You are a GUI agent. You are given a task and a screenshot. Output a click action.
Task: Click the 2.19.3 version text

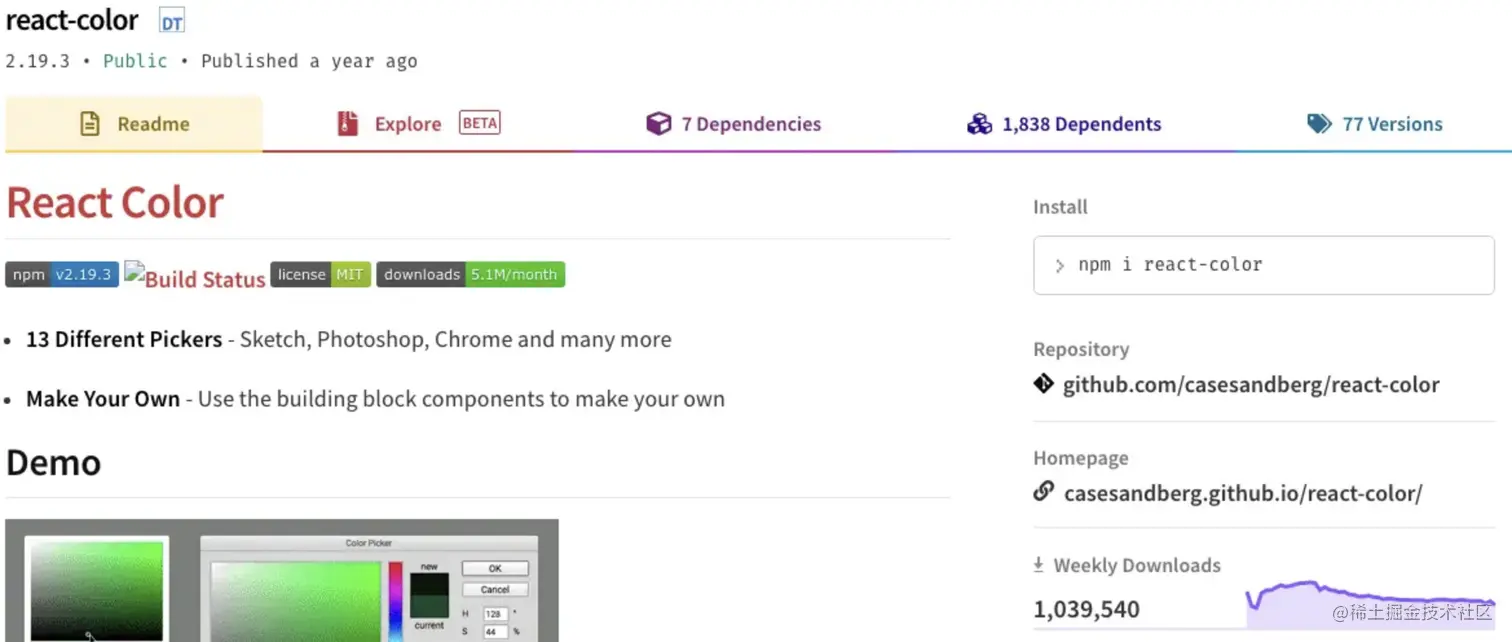(x=38, y=61)
